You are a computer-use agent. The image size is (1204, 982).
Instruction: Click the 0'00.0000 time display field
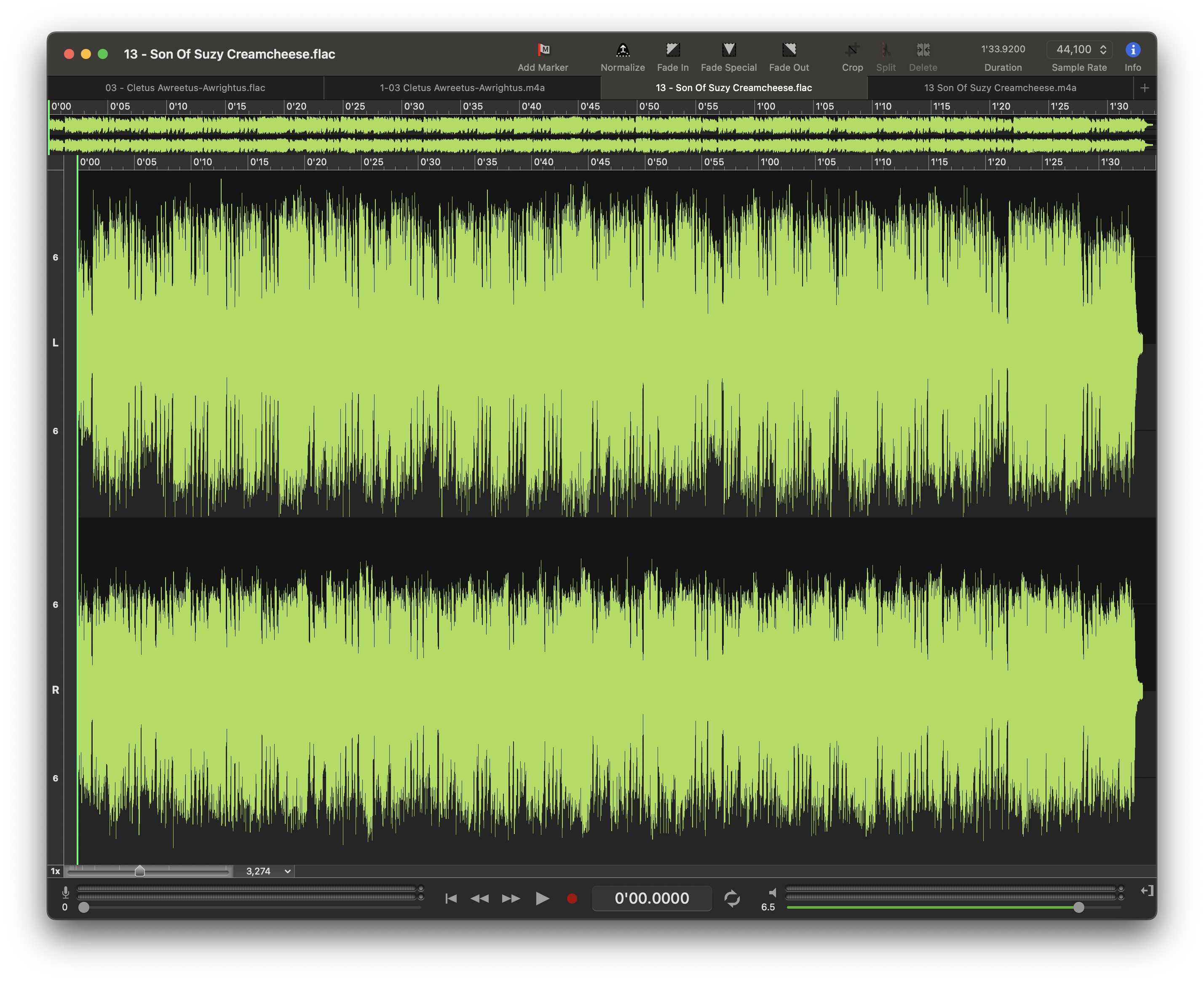point(651,898)
